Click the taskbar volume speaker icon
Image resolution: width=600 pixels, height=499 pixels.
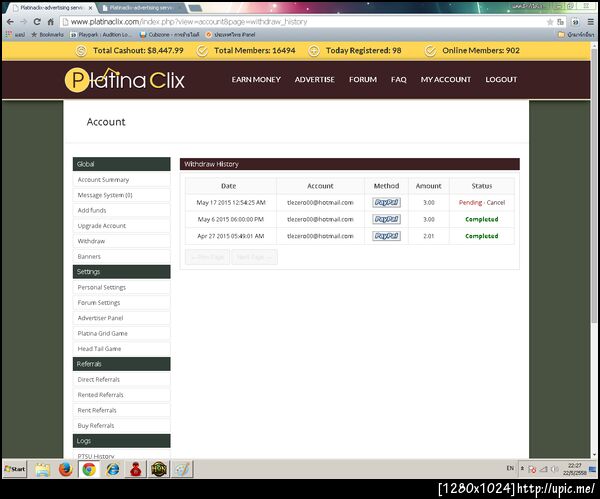point(554,469)
